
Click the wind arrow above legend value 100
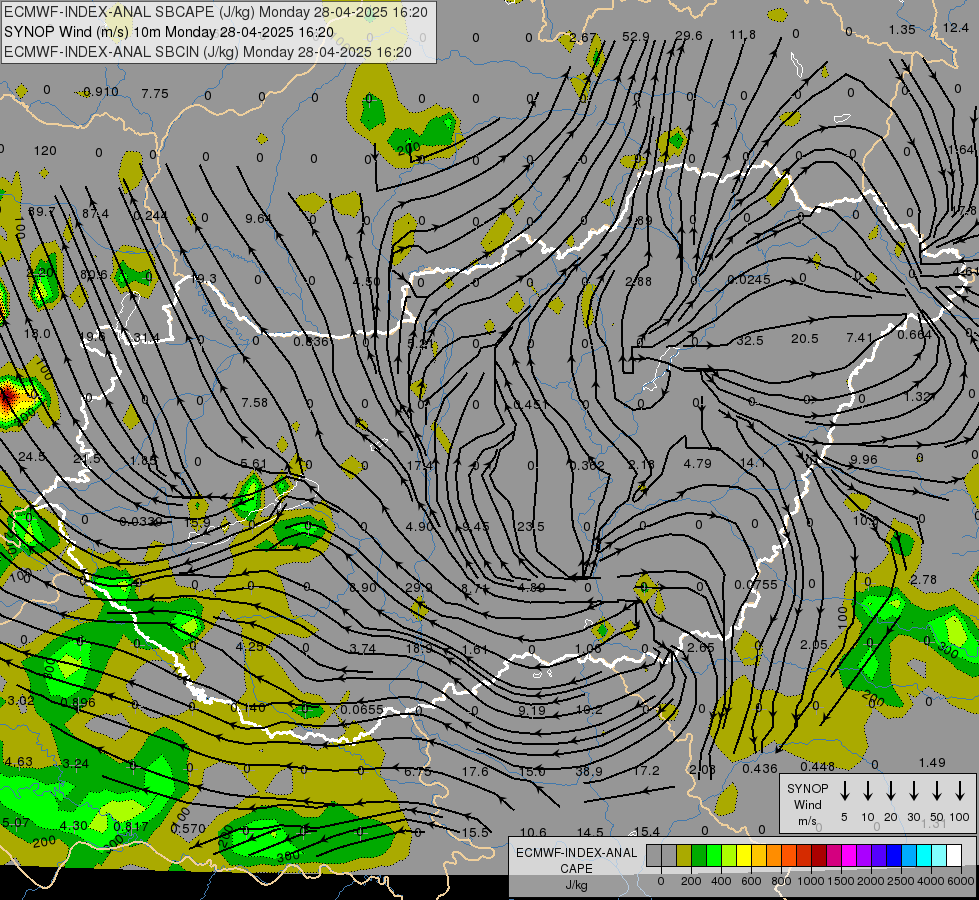pos(960,791)
